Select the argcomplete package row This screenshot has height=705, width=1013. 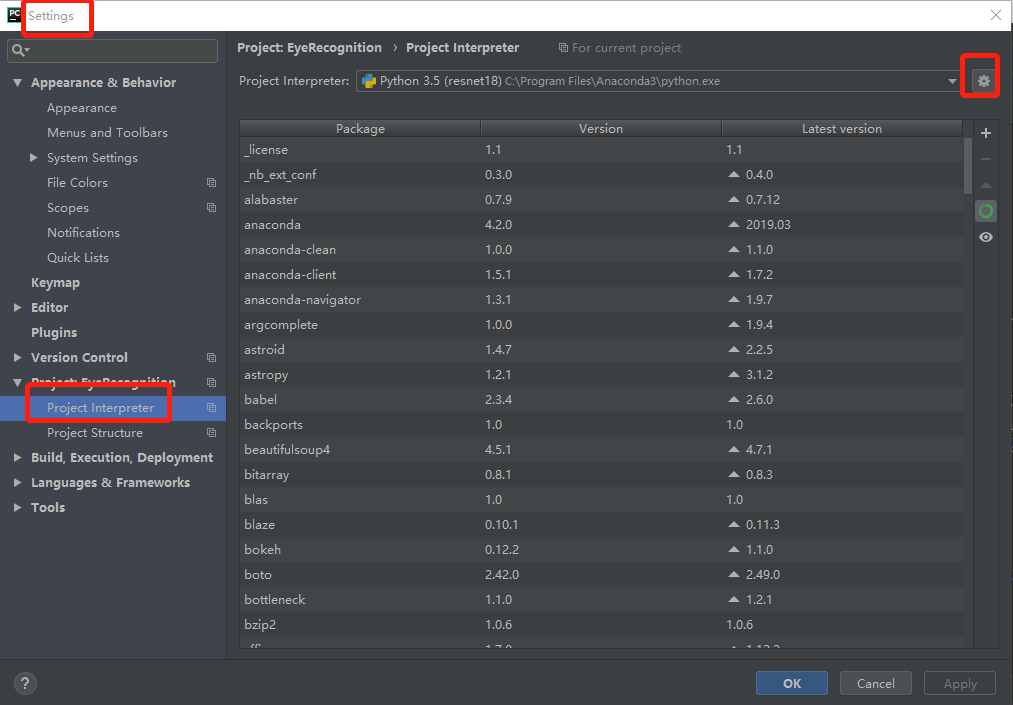(x=601, y=324)
